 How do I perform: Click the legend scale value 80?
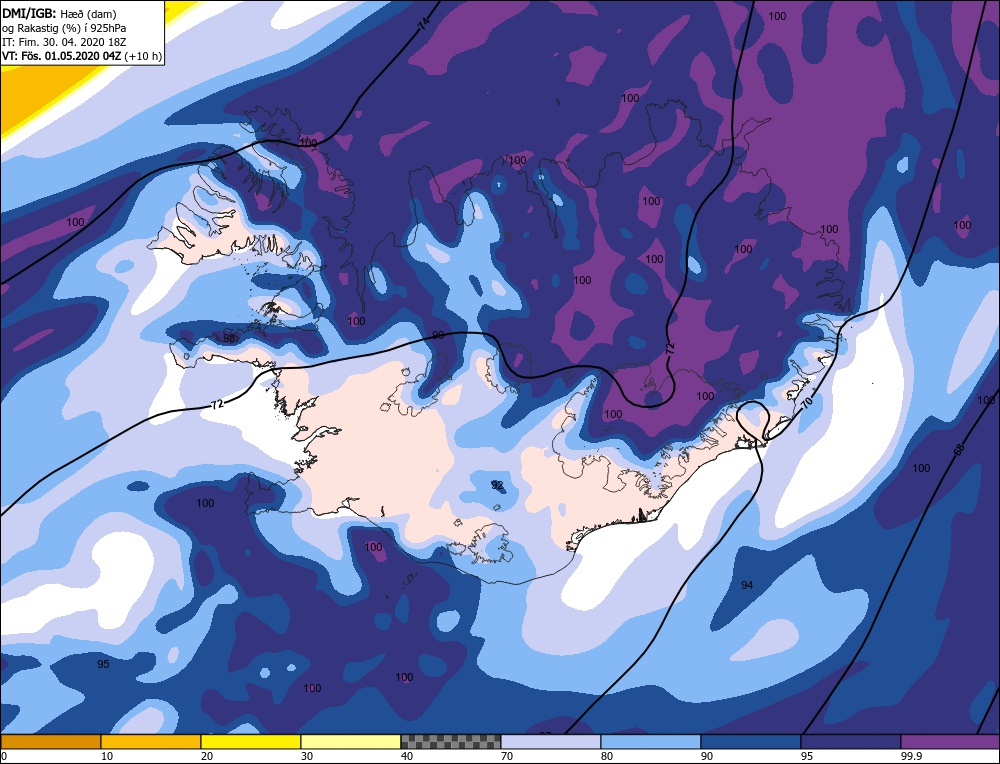607,756
